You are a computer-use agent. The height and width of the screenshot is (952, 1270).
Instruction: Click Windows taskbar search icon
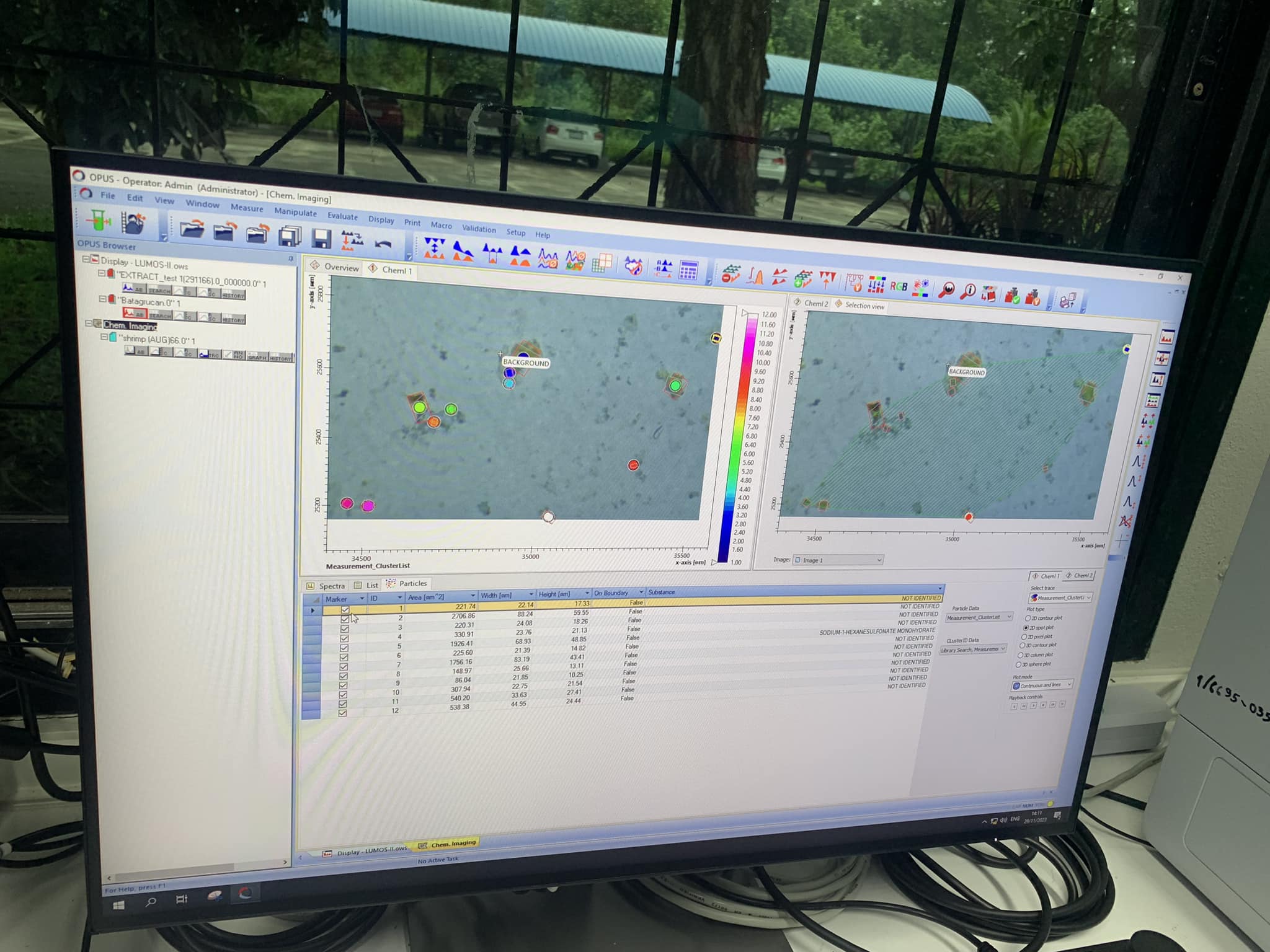pyautogui.click(x=151, y=902)
